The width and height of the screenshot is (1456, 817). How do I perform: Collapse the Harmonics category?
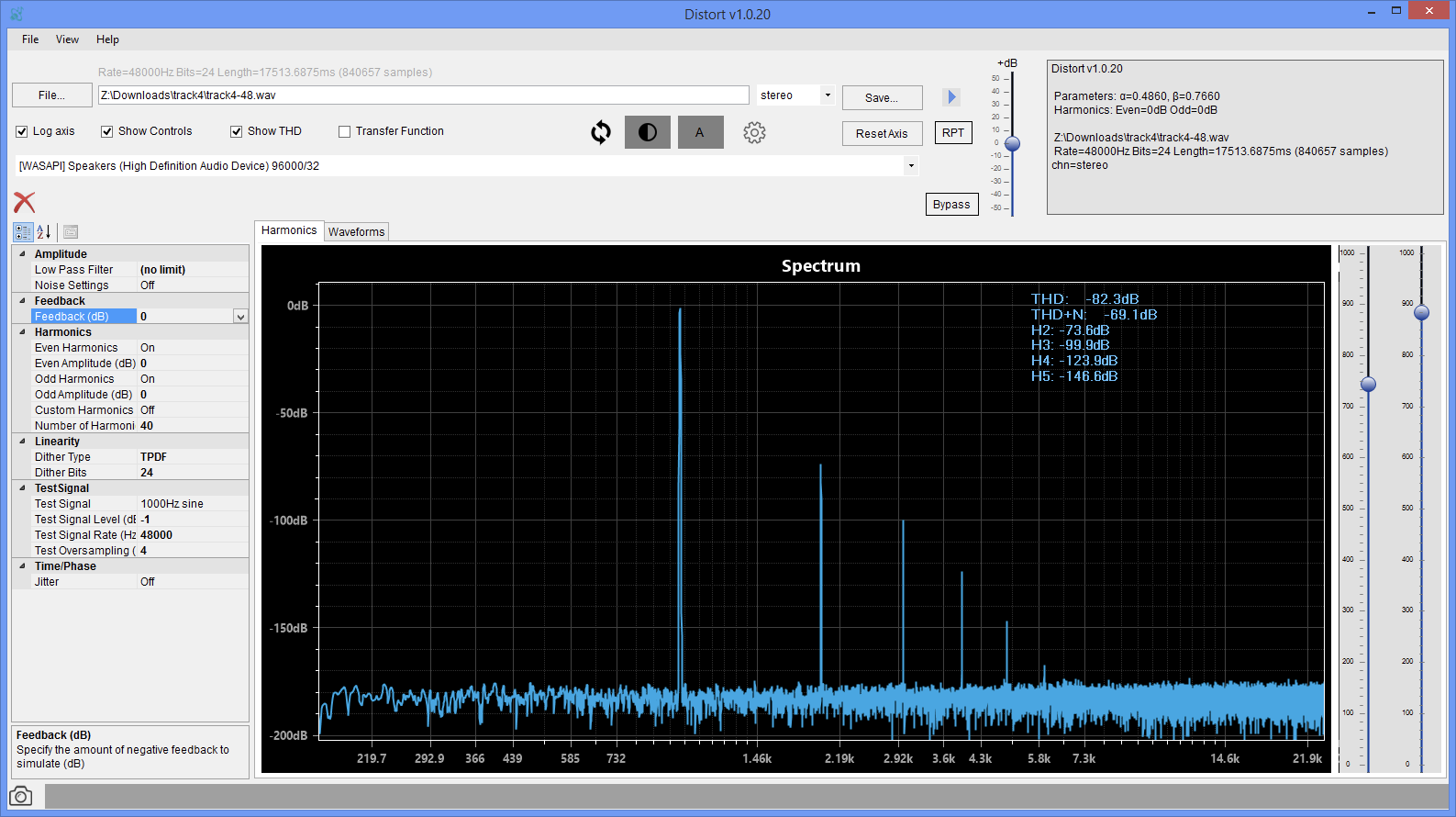coord(23,332)
